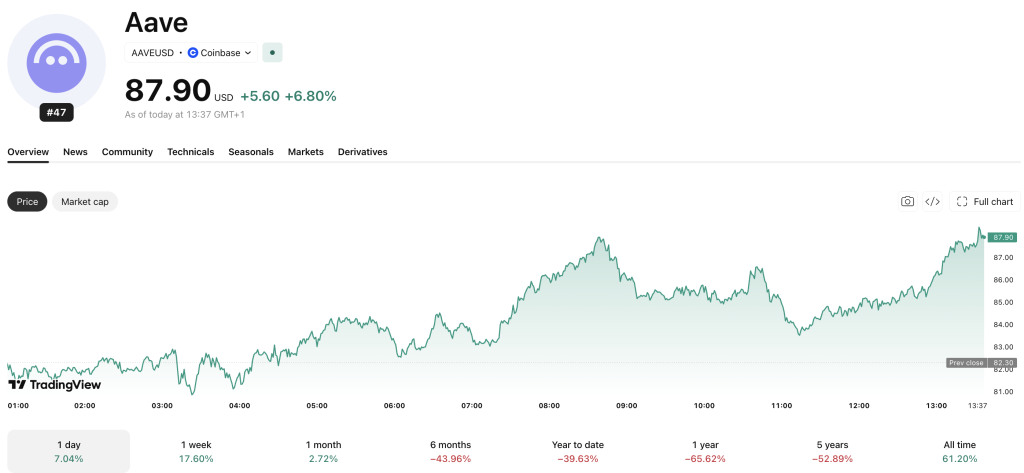The height and width of the screenshot is (473, 1024).
Task: Open AAVEUSD Coinbase exchange dropdown
Action: 191,53
